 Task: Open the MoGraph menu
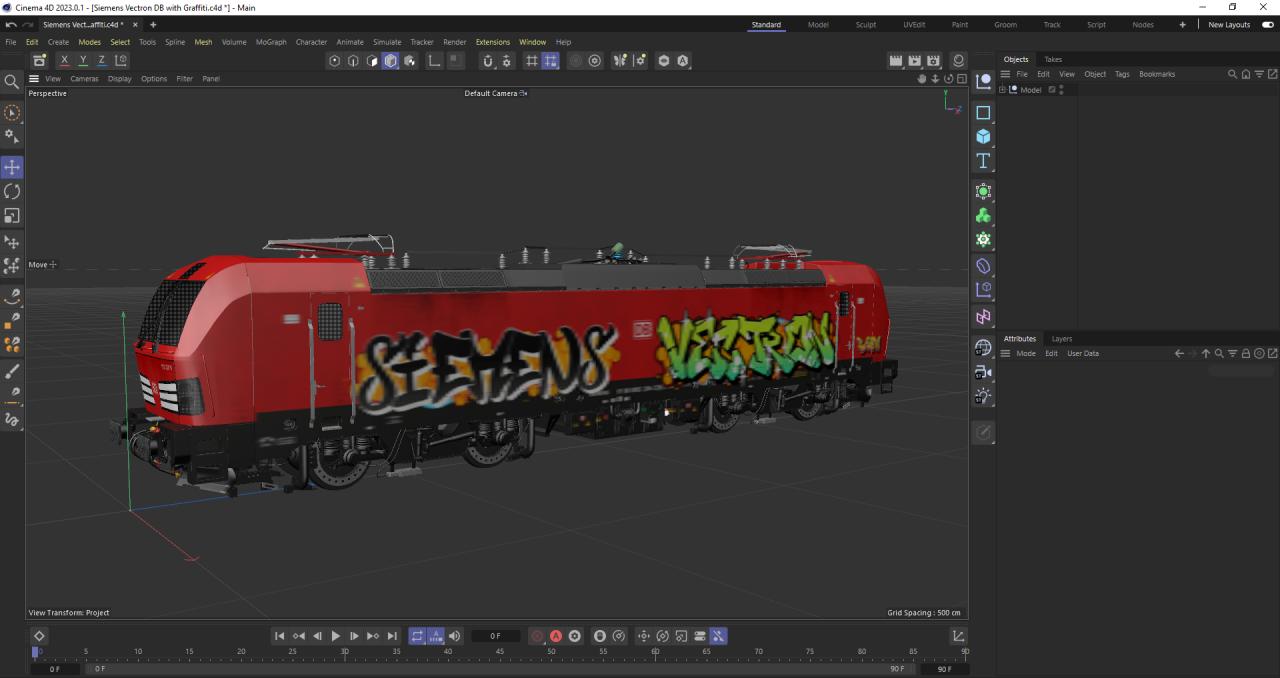pyautogui.click(x=270, y=42)
